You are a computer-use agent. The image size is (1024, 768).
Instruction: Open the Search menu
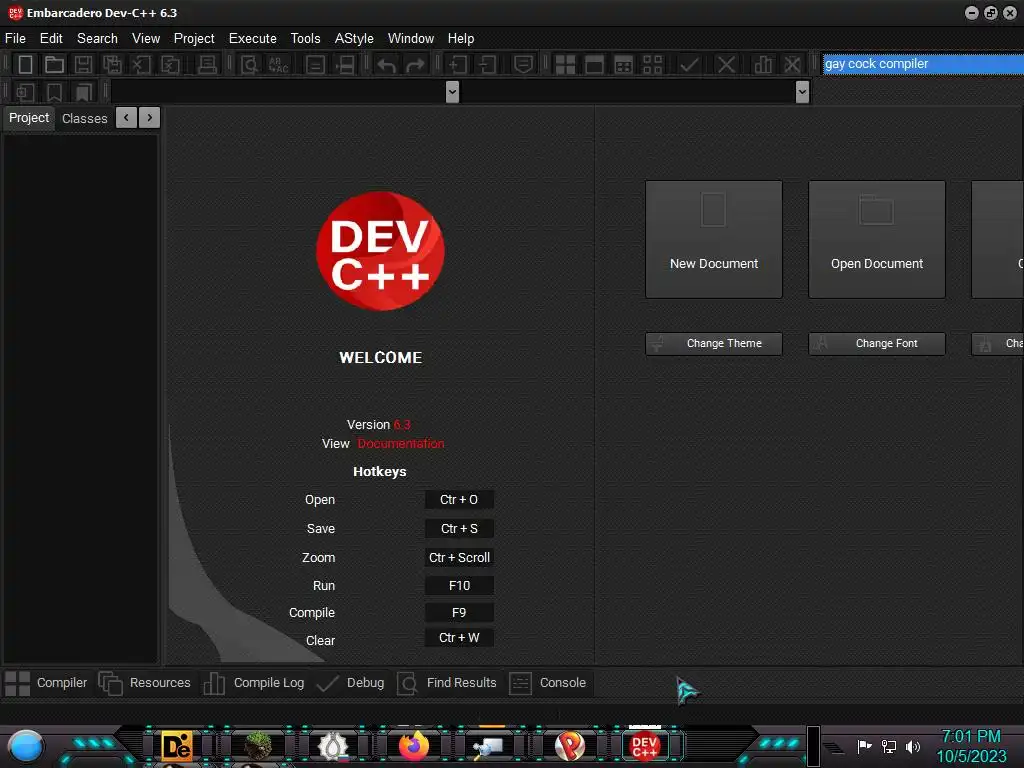tap(97, 39)
